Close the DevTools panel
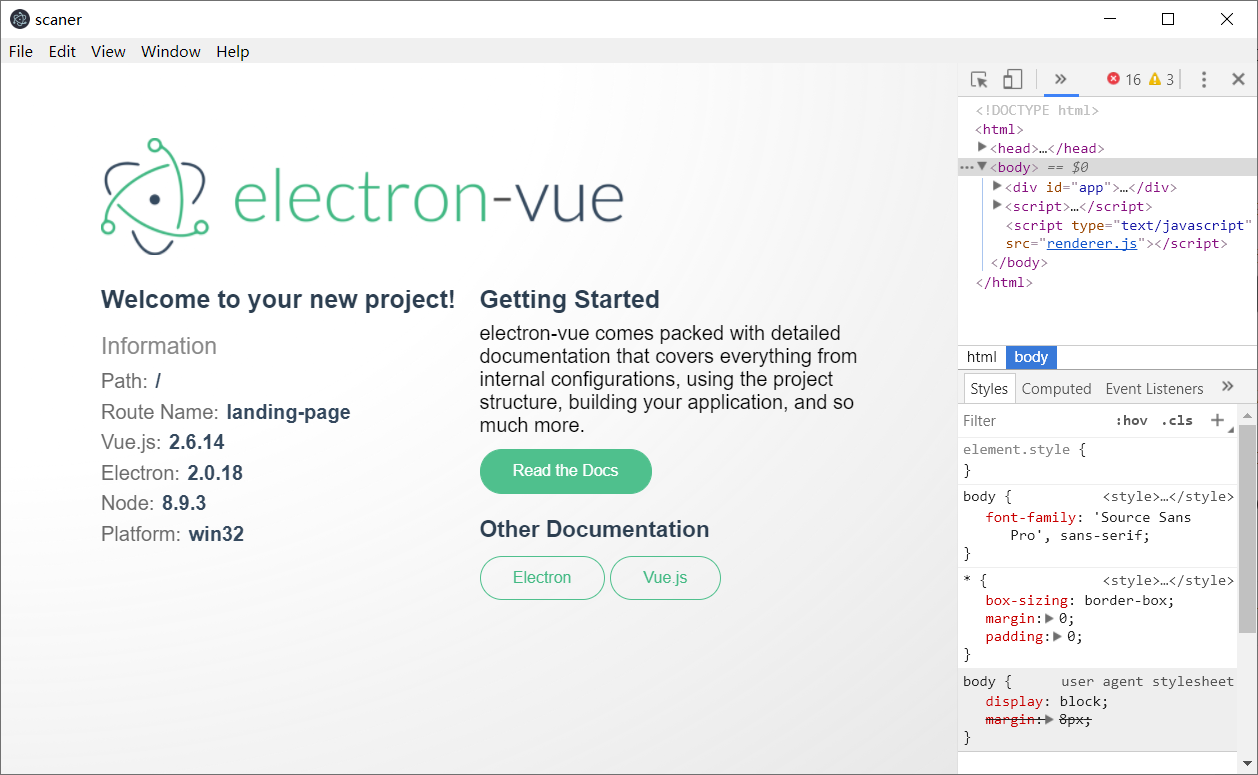Viewport: 1258px width, 775px height. click(1238, 80)
